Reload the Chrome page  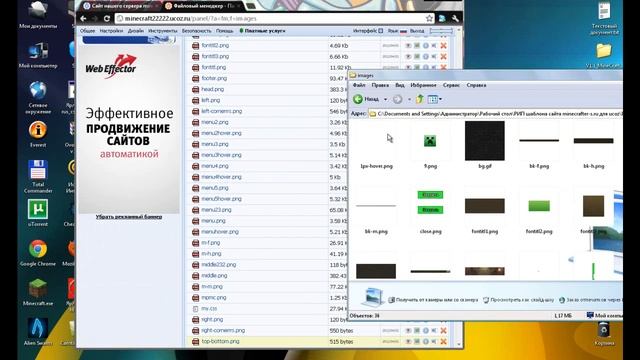pyautogui.click(x=107, y=19)
